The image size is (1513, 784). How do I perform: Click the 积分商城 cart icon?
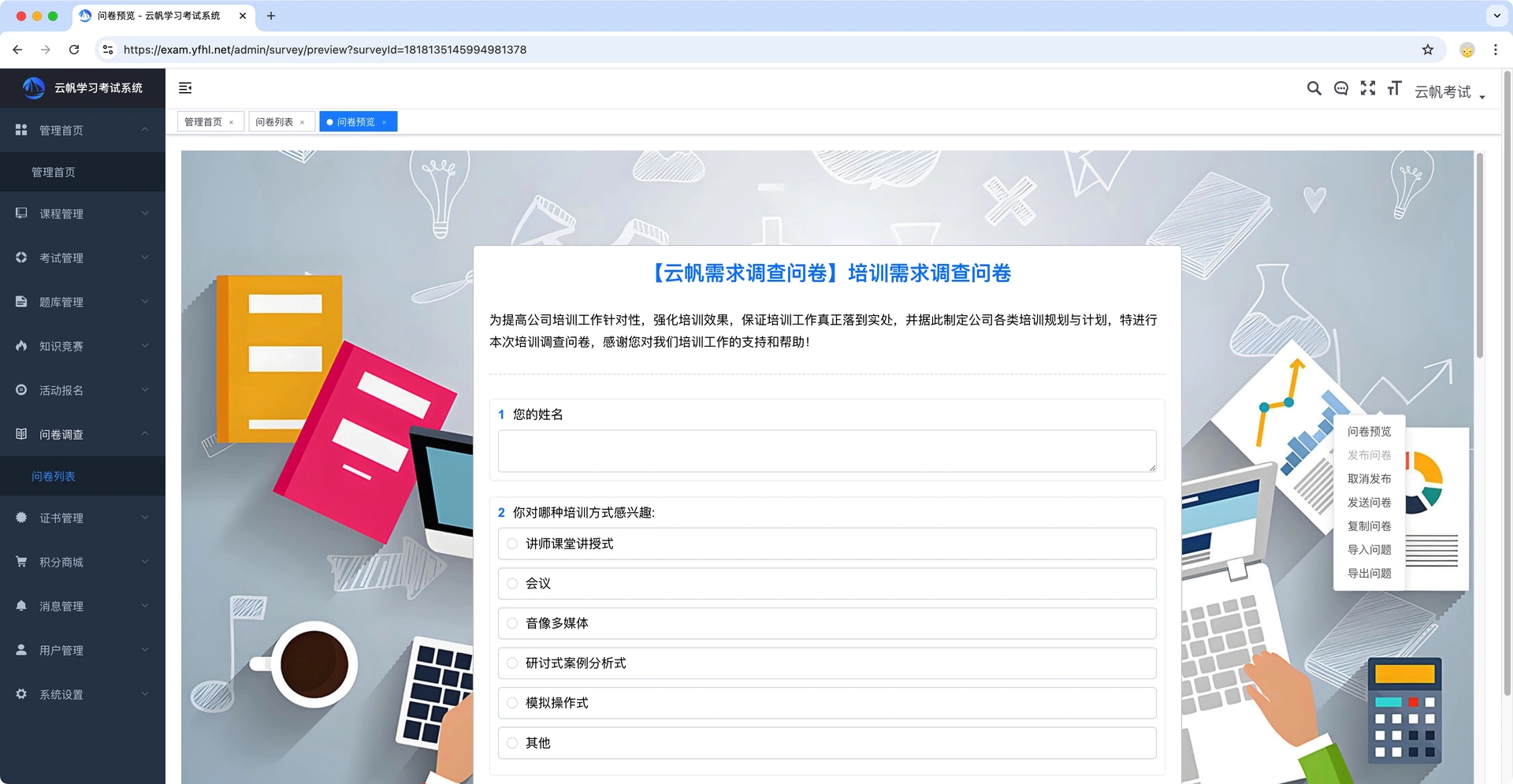click(x=21, y=562)
